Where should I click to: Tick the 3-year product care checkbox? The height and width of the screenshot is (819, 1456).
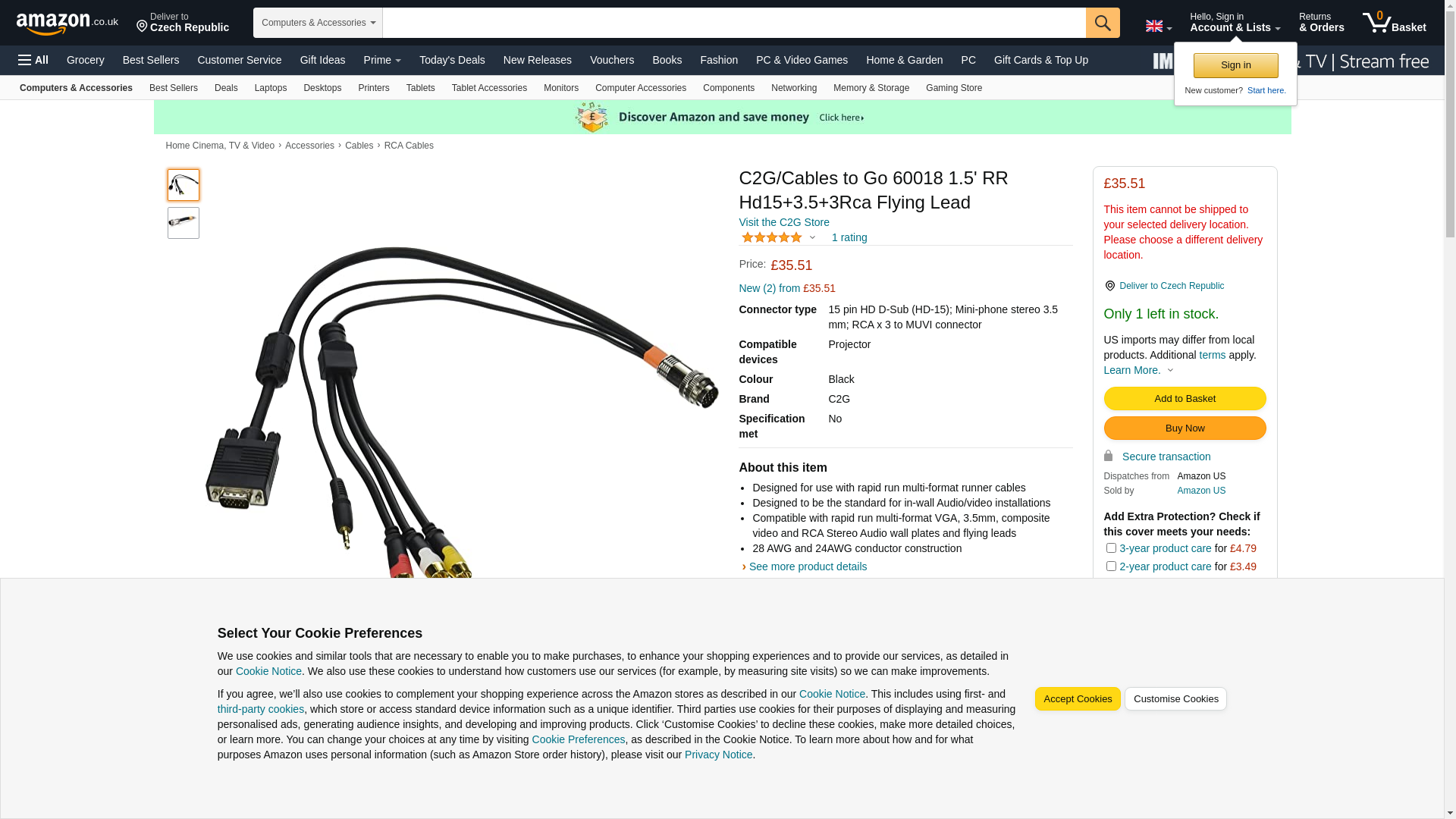click(1110, 548)
